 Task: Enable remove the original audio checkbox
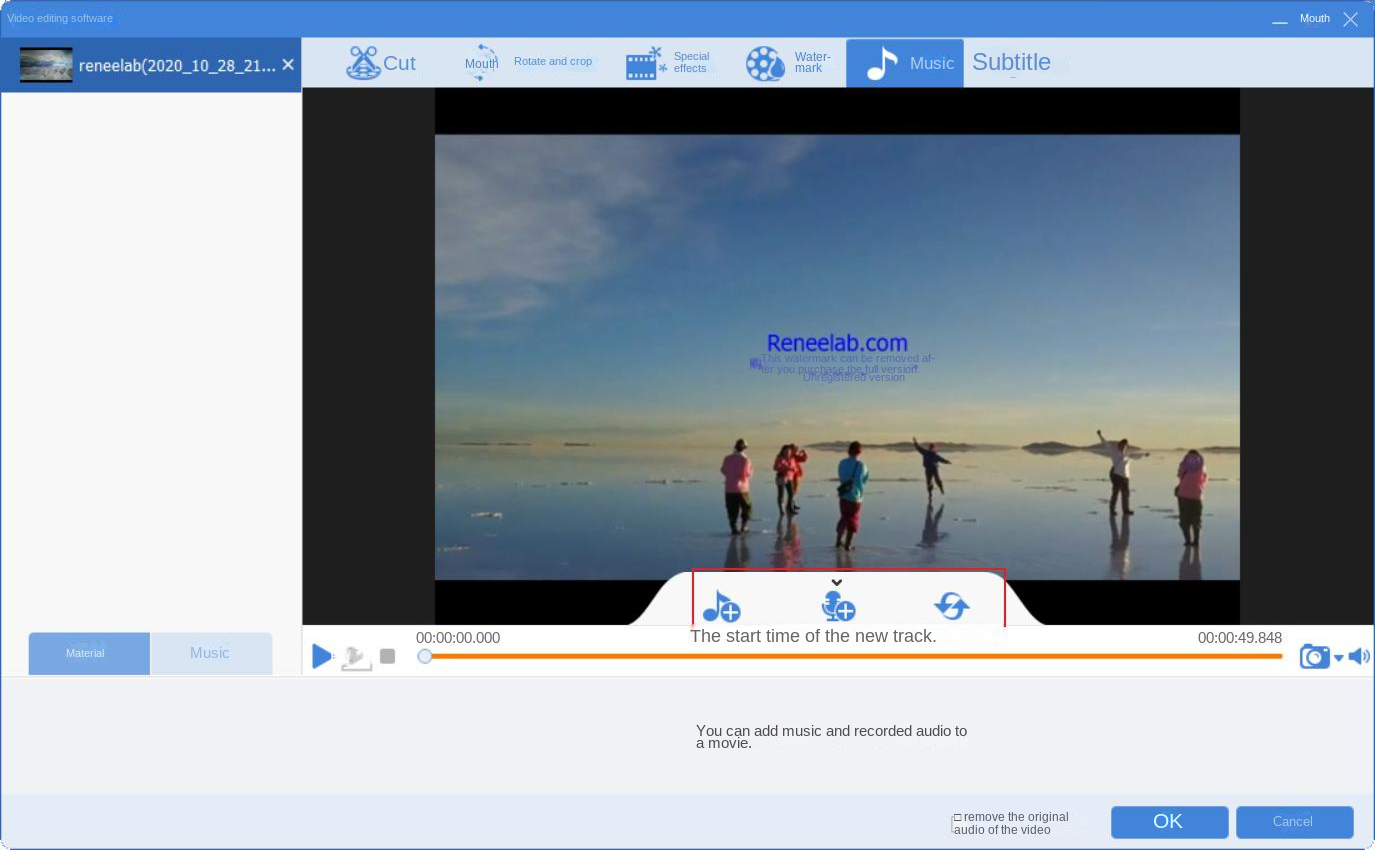tap(957, 818)
